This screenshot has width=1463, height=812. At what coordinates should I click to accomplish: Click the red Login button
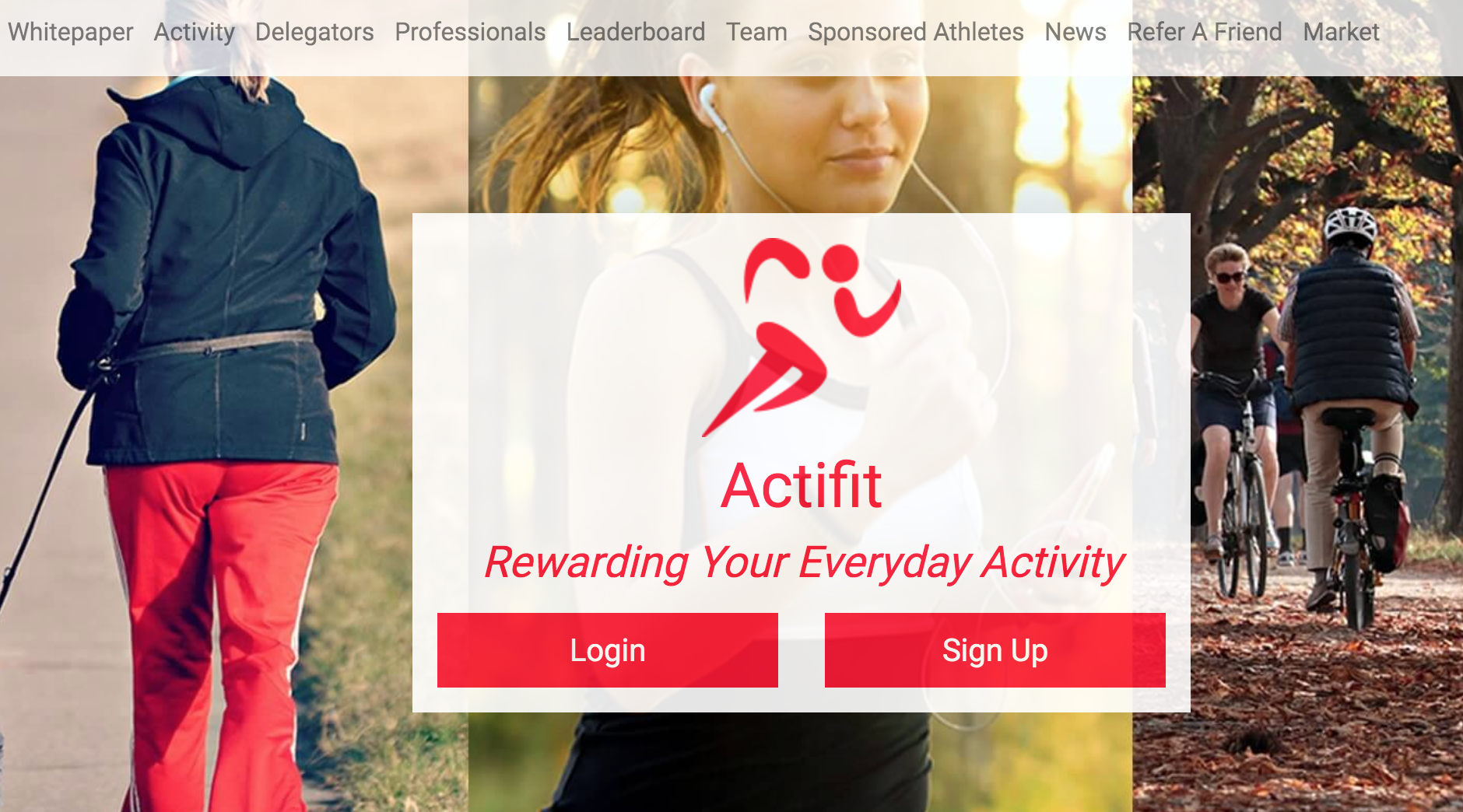(x=608, y=650)
